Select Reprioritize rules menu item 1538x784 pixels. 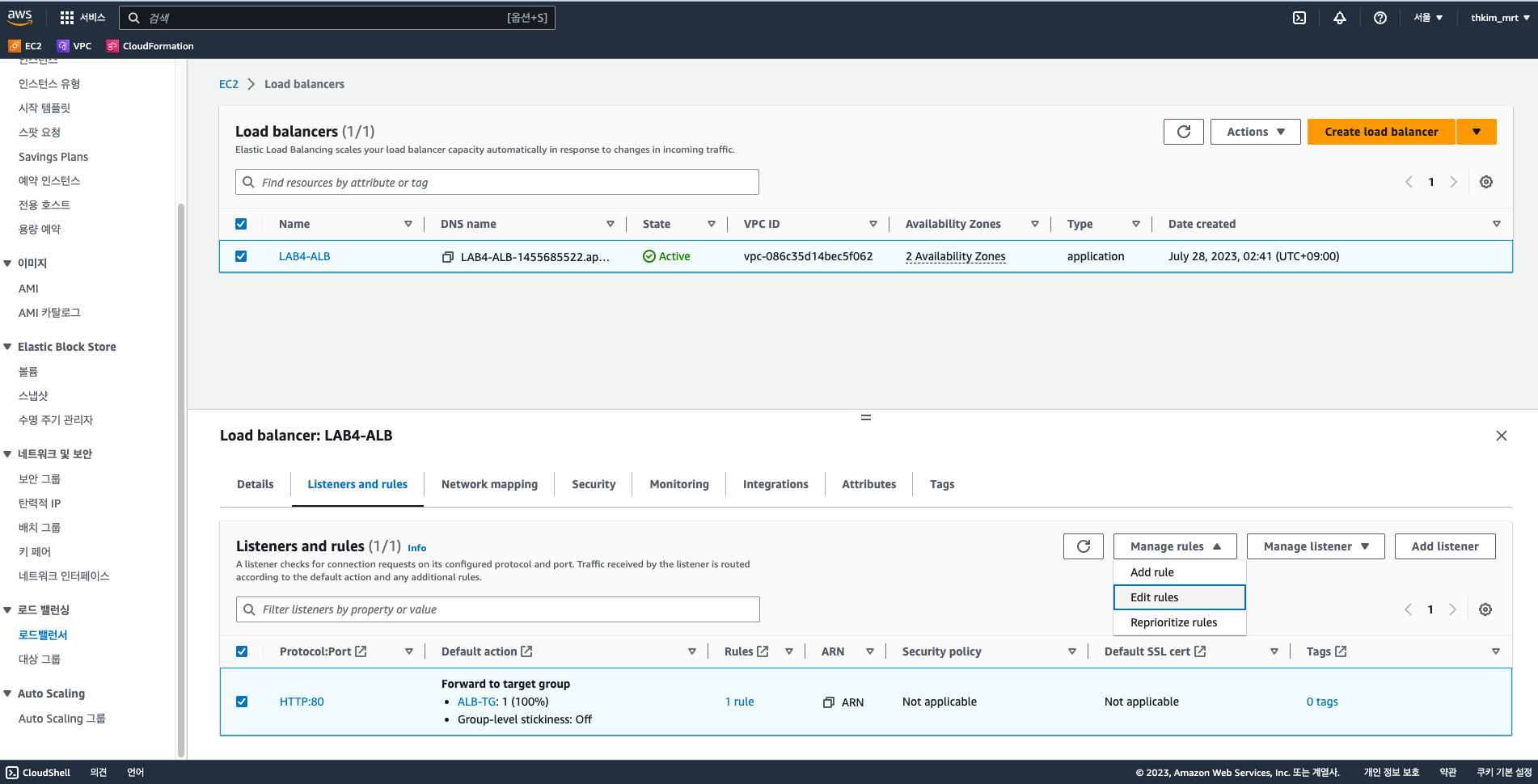point(1180,622)
